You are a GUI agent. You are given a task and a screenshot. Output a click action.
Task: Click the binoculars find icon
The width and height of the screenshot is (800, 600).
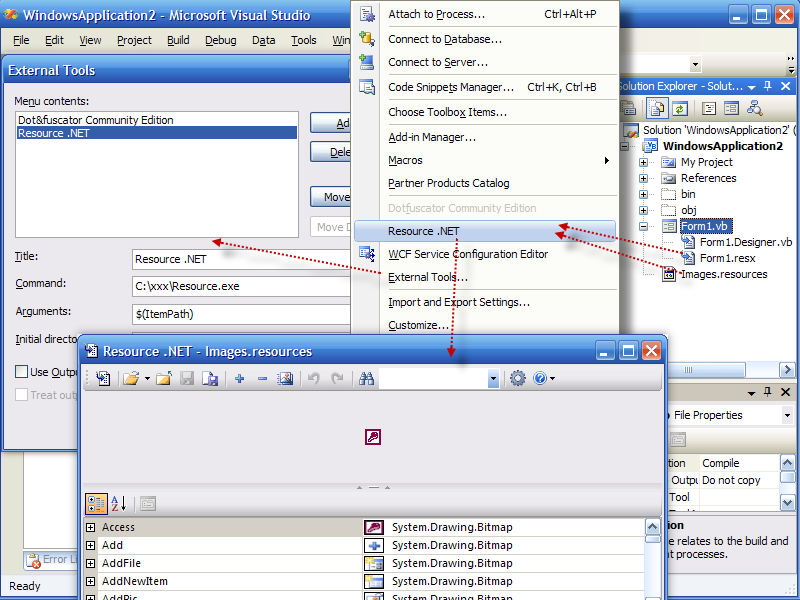point(366,378)
